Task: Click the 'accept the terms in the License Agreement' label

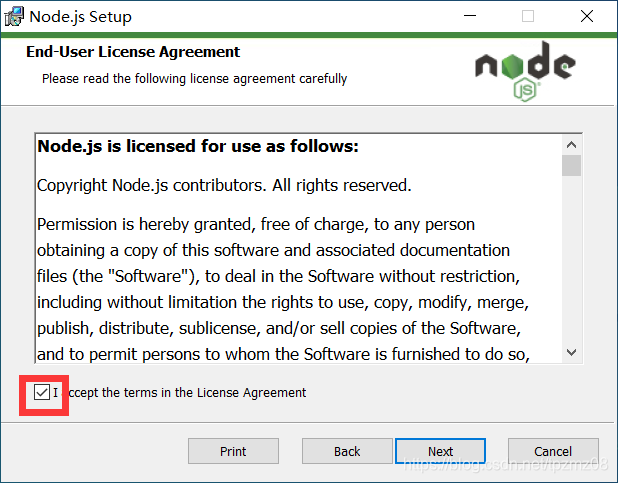Action: (180, 393)
